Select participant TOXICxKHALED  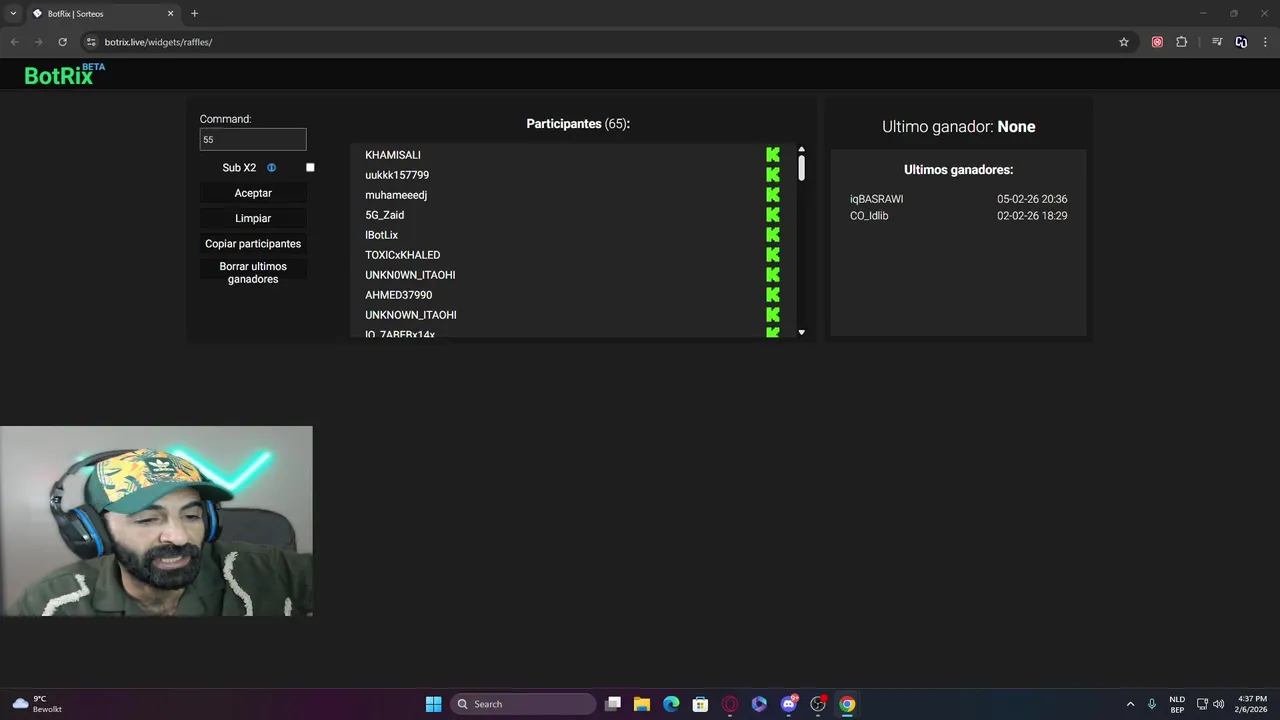pos(403,255)
